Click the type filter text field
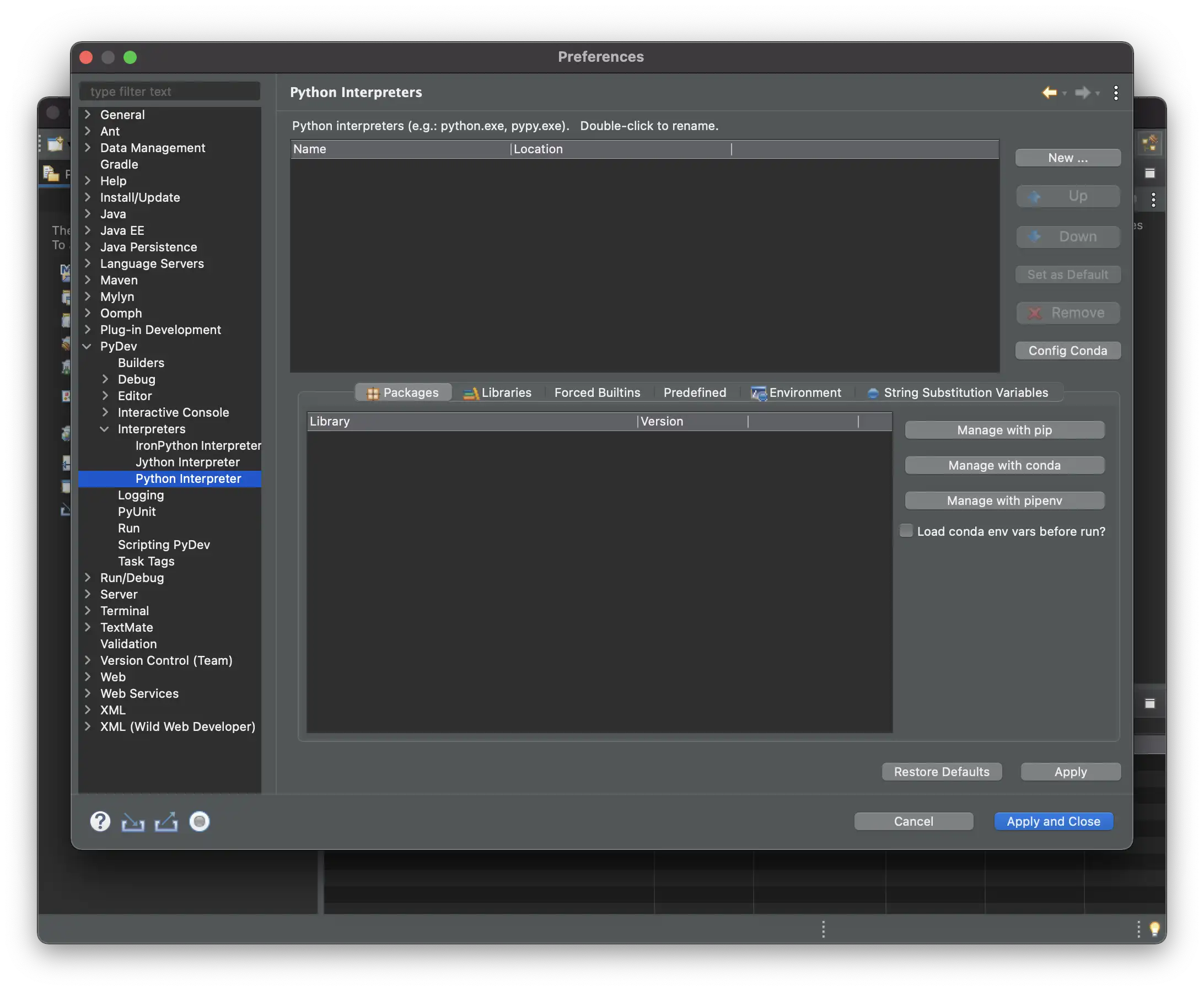Screen dimensions: 1204x990 tap(169, 92)
